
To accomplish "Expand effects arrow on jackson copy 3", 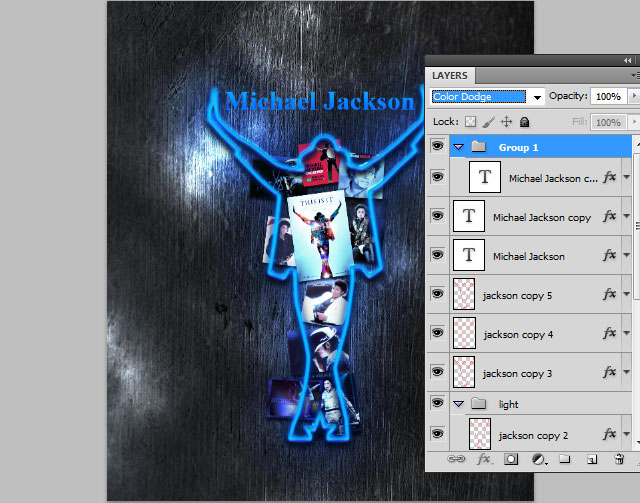I will (x=627, y=372).
